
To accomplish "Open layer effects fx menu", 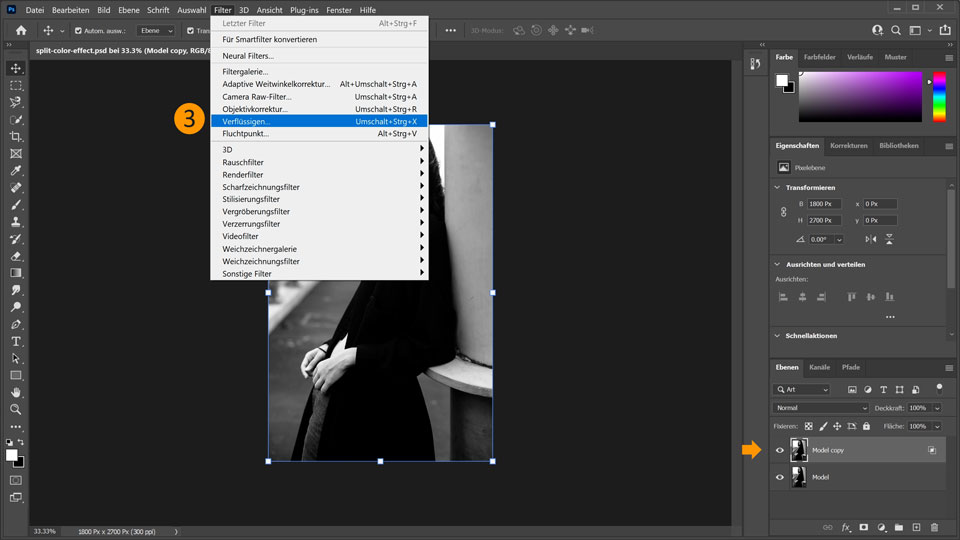I will coord(846,527).
